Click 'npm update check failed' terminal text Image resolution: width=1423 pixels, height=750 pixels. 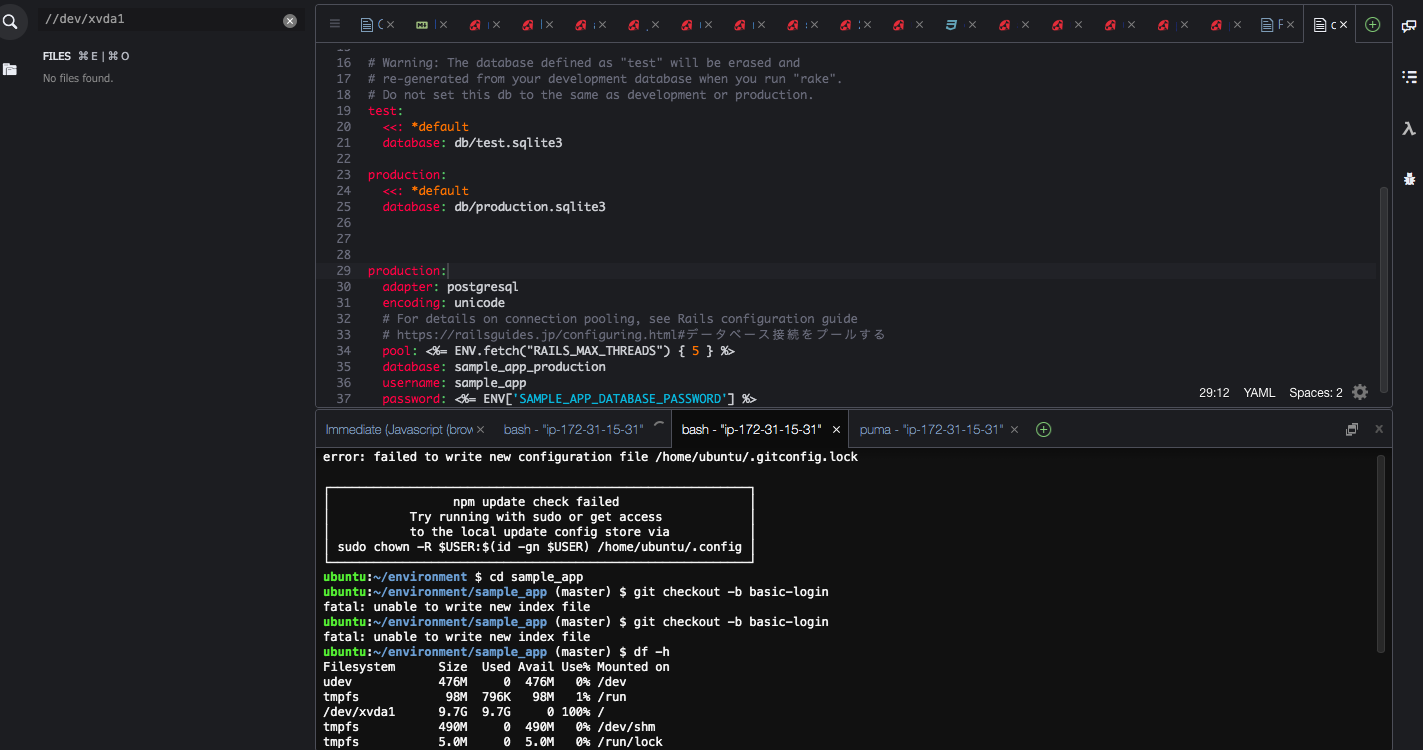536,502
